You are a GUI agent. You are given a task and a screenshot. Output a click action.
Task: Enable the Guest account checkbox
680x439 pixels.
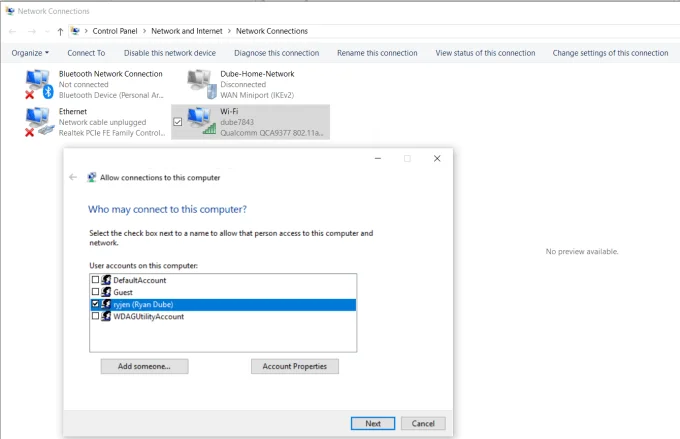[x=96, y=292]
